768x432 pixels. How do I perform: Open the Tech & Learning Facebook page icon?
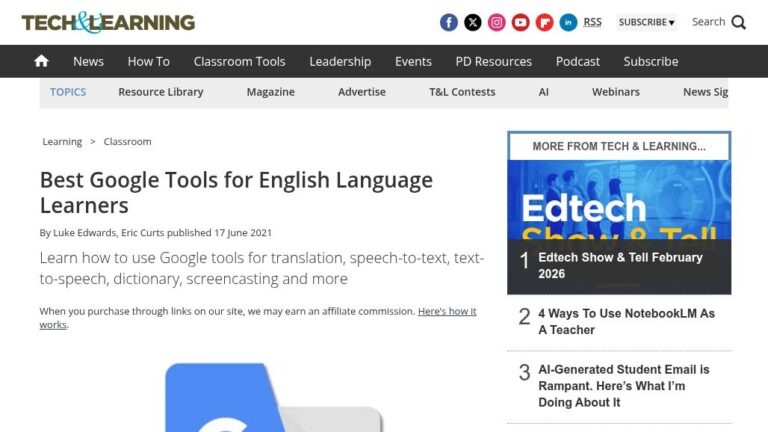coord(449,23)
